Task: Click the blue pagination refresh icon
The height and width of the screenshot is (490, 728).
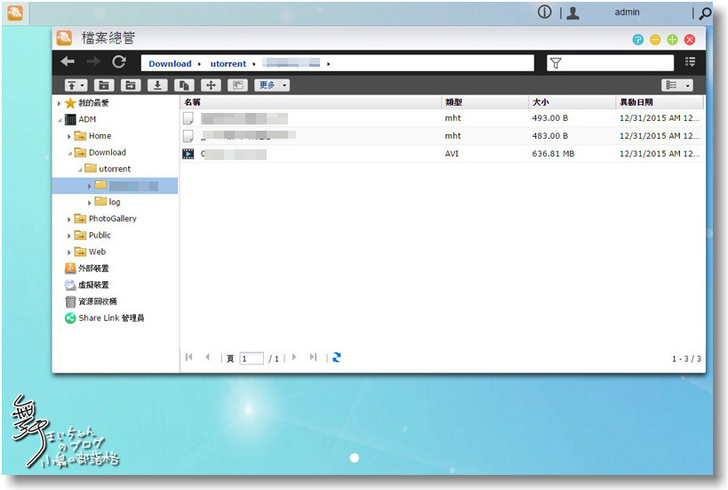Action: click(x=337, y=357)
